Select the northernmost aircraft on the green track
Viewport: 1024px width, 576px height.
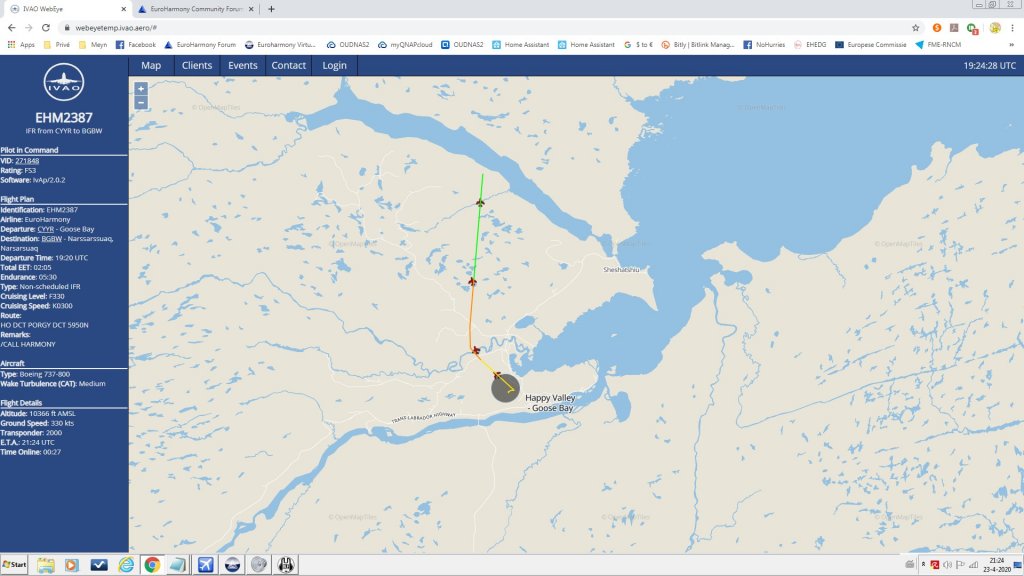[481, 203]
